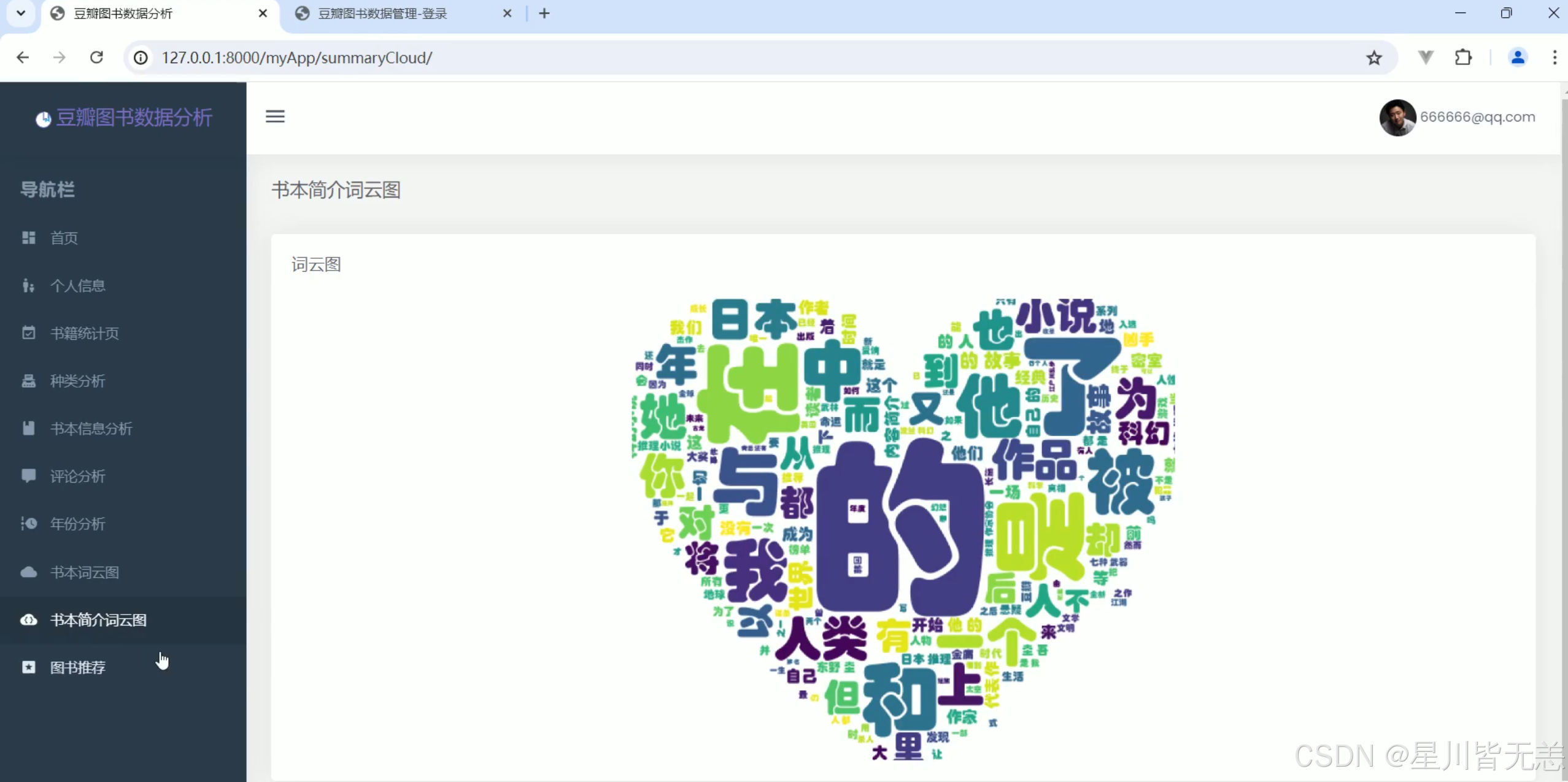Click the 年份分析 clock icon
The image size is (1568, 782).
click(x=29, y=524)
